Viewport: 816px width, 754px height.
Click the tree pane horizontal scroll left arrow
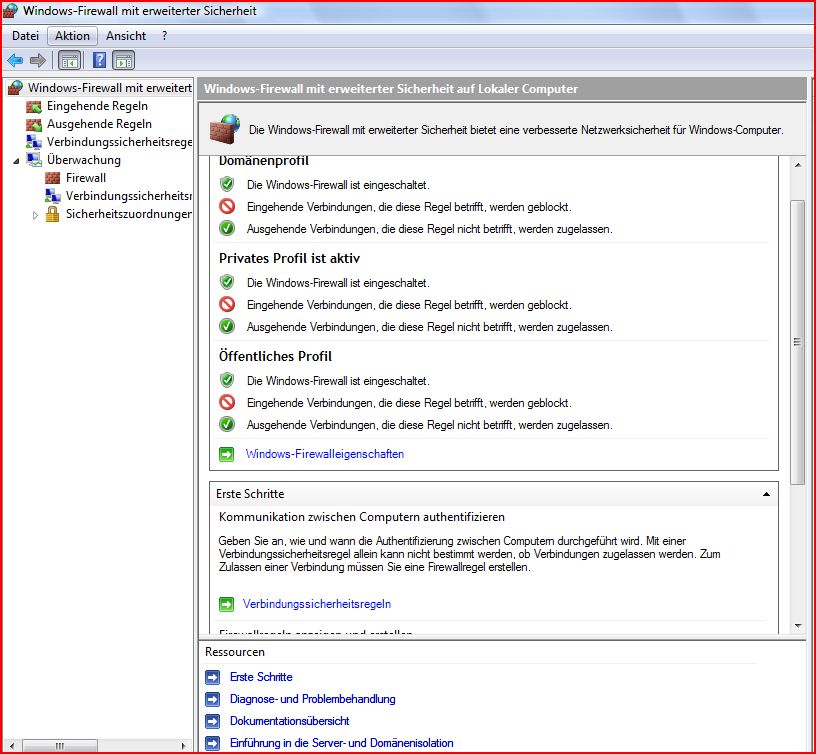coord(12,746)
